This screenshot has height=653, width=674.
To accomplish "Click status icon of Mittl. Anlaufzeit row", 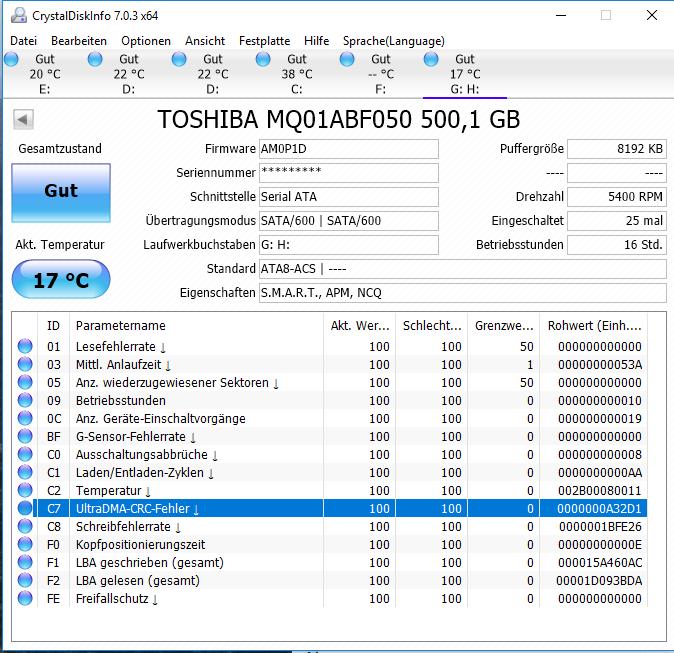I will (x=25, y=364).
